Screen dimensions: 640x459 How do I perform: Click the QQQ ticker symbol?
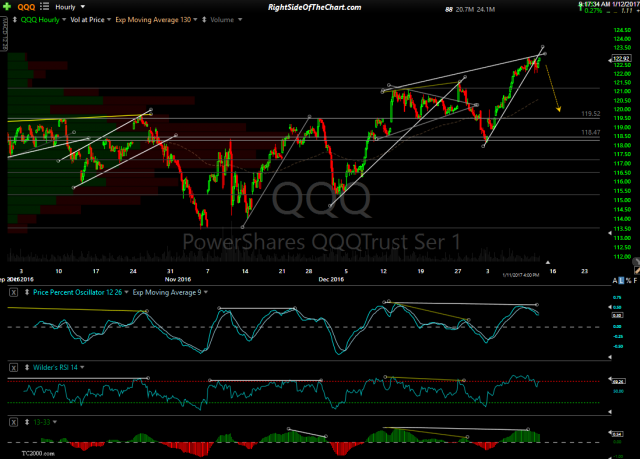(x=26, y=7)
